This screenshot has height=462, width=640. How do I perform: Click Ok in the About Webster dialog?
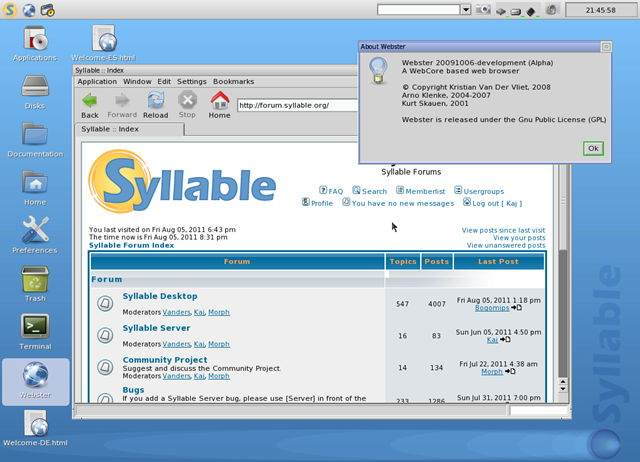coord(593,149)
